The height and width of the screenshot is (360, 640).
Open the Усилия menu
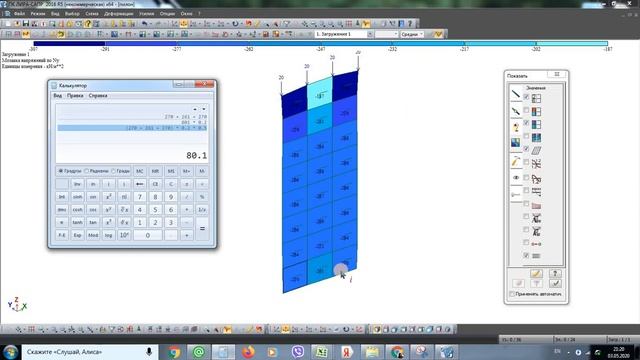pos(147,13)
